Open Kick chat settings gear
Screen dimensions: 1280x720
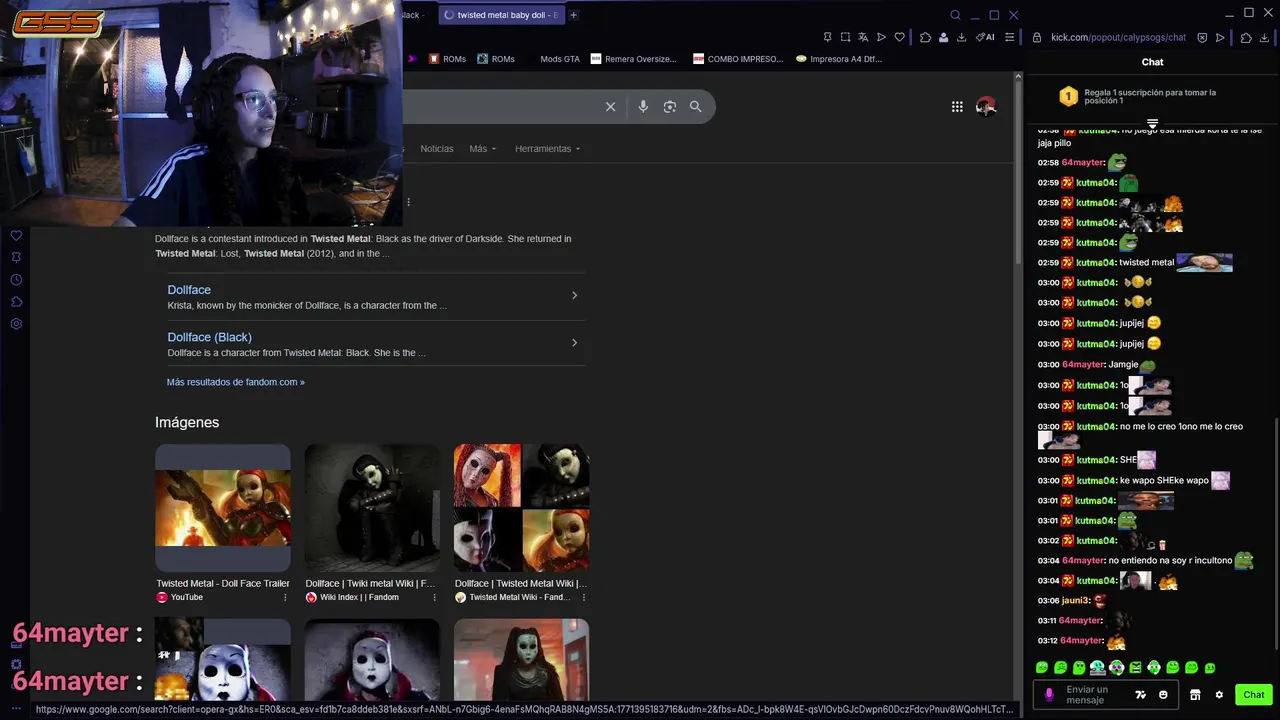1219,695
